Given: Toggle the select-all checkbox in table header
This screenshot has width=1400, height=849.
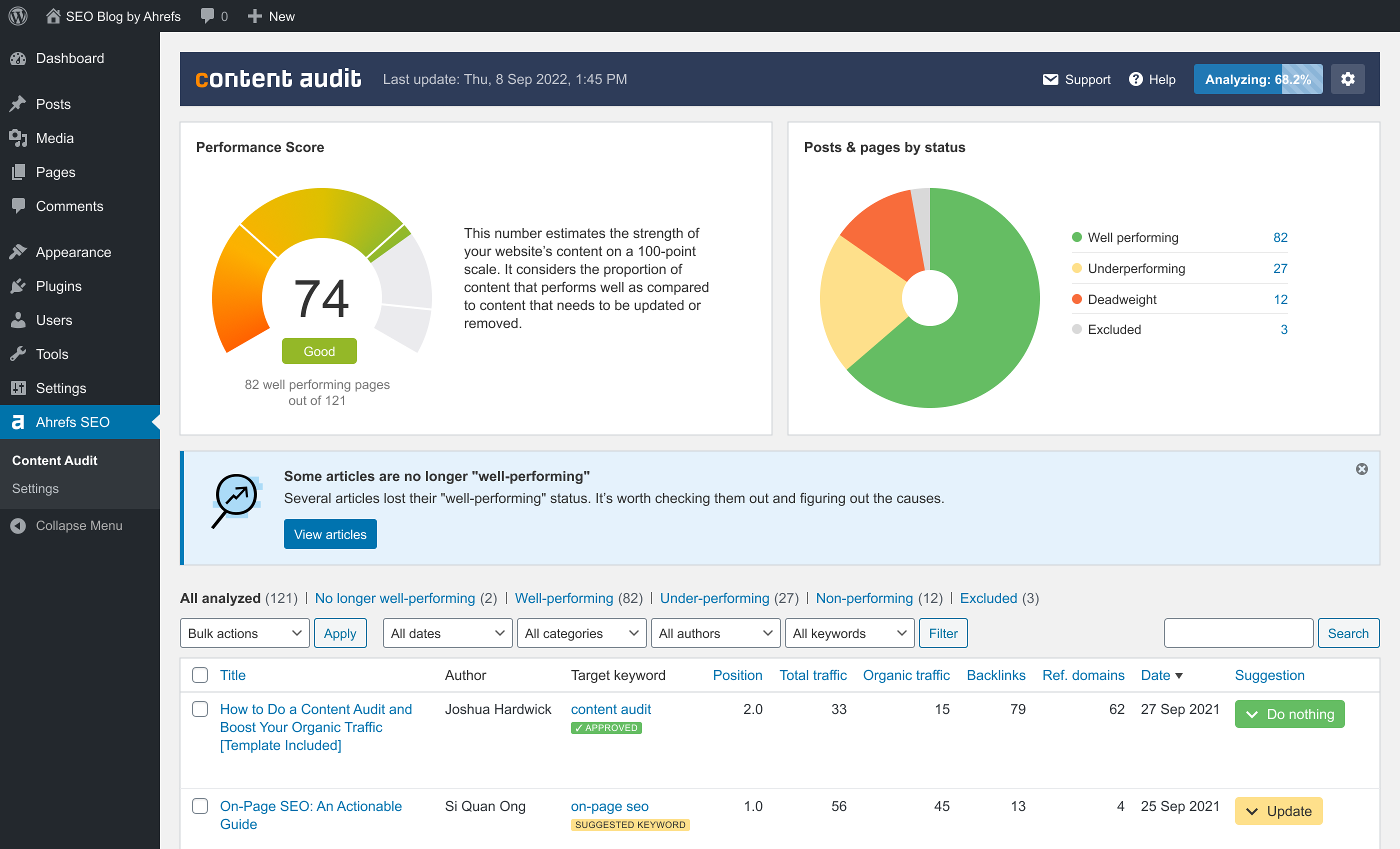Looking at the screenshot, I should [200, 675].
